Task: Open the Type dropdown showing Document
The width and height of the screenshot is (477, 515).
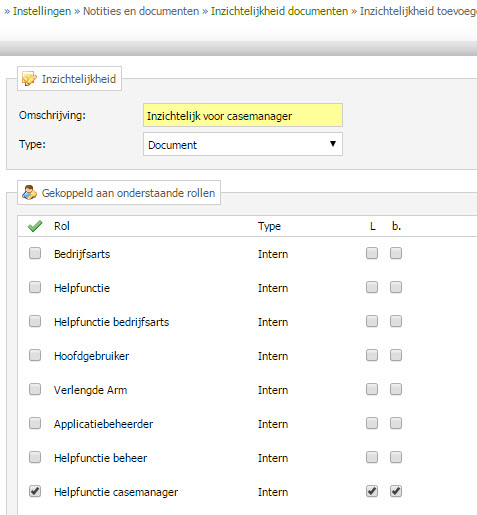Action: coord(243,144)
